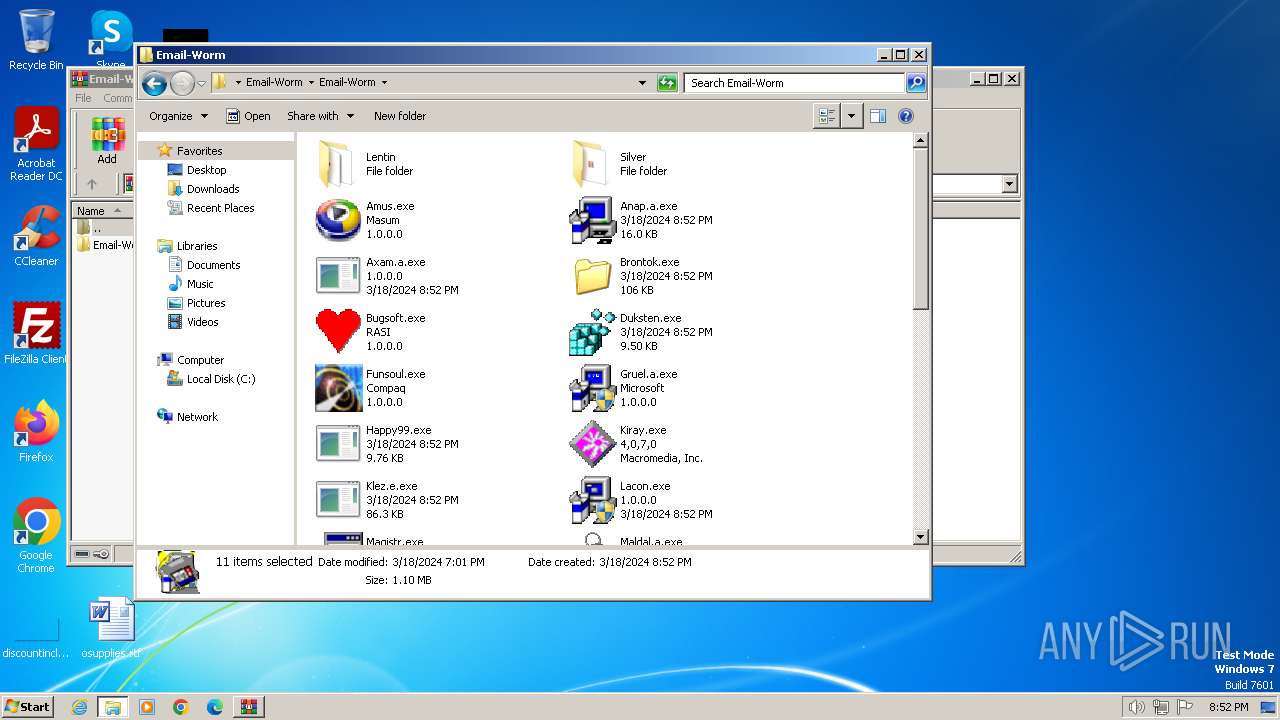Launch CCleaner desktop shortcut

click(x=36, y=236)
